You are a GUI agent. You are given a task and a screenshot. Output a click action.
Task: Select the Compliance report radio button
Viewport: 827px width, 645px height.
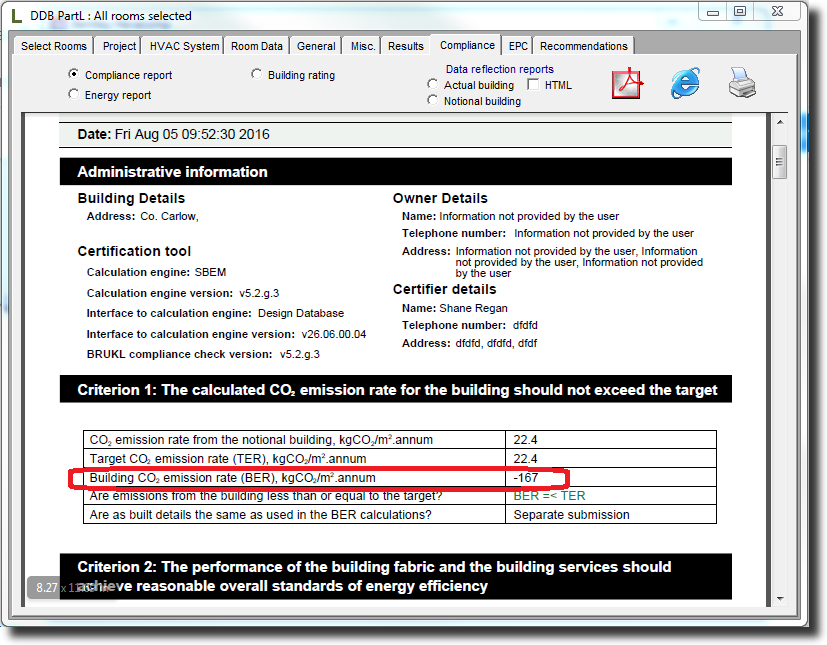click(74, 74)
